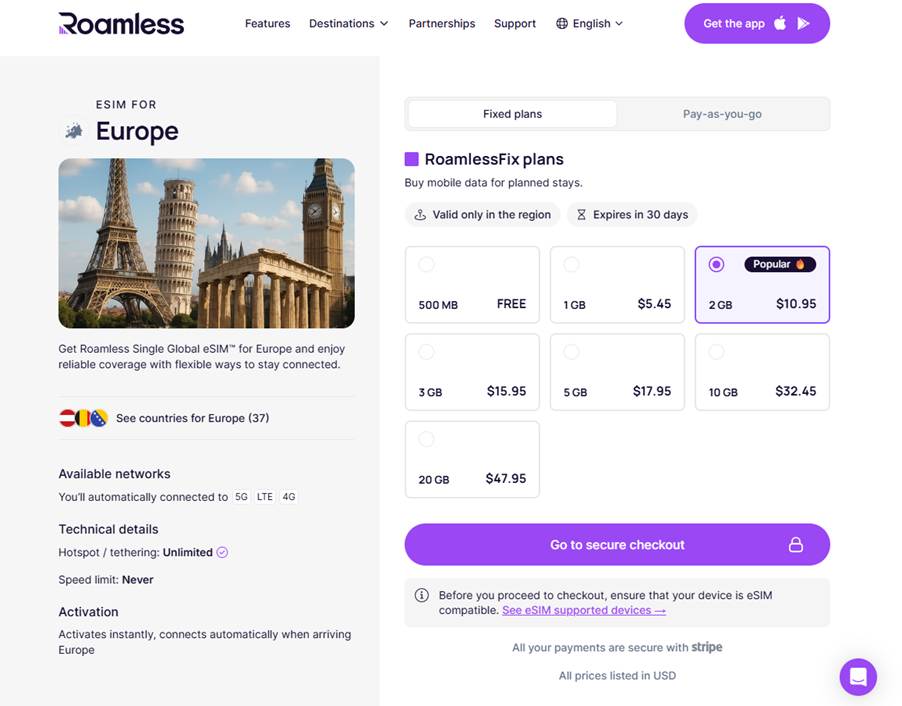Image resolution: width=902 pixels, height=706 pixels.
Task: Open the chat support bubble
Action: coord(858,677)
